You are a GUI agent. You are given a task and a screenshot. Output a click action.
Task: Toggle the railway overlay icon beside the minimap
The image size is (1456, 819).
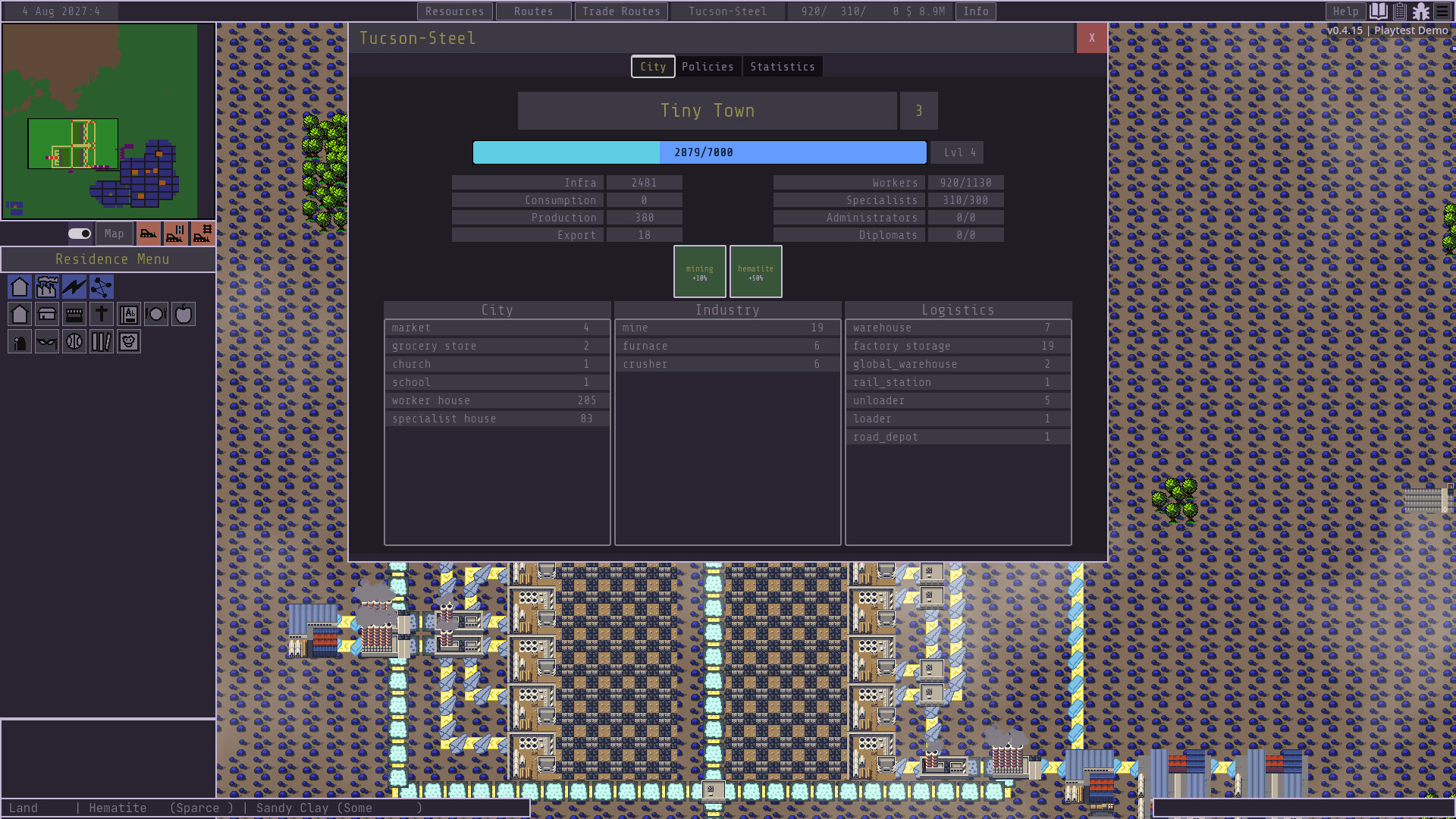pyautogui.click(x=201, y=234)
